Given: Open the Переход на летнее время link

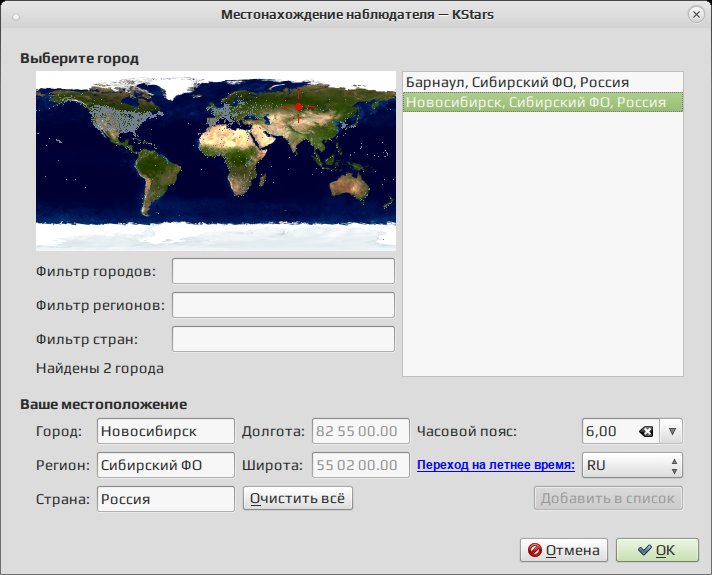Looking at the screenshot, I should coord(496,465).
